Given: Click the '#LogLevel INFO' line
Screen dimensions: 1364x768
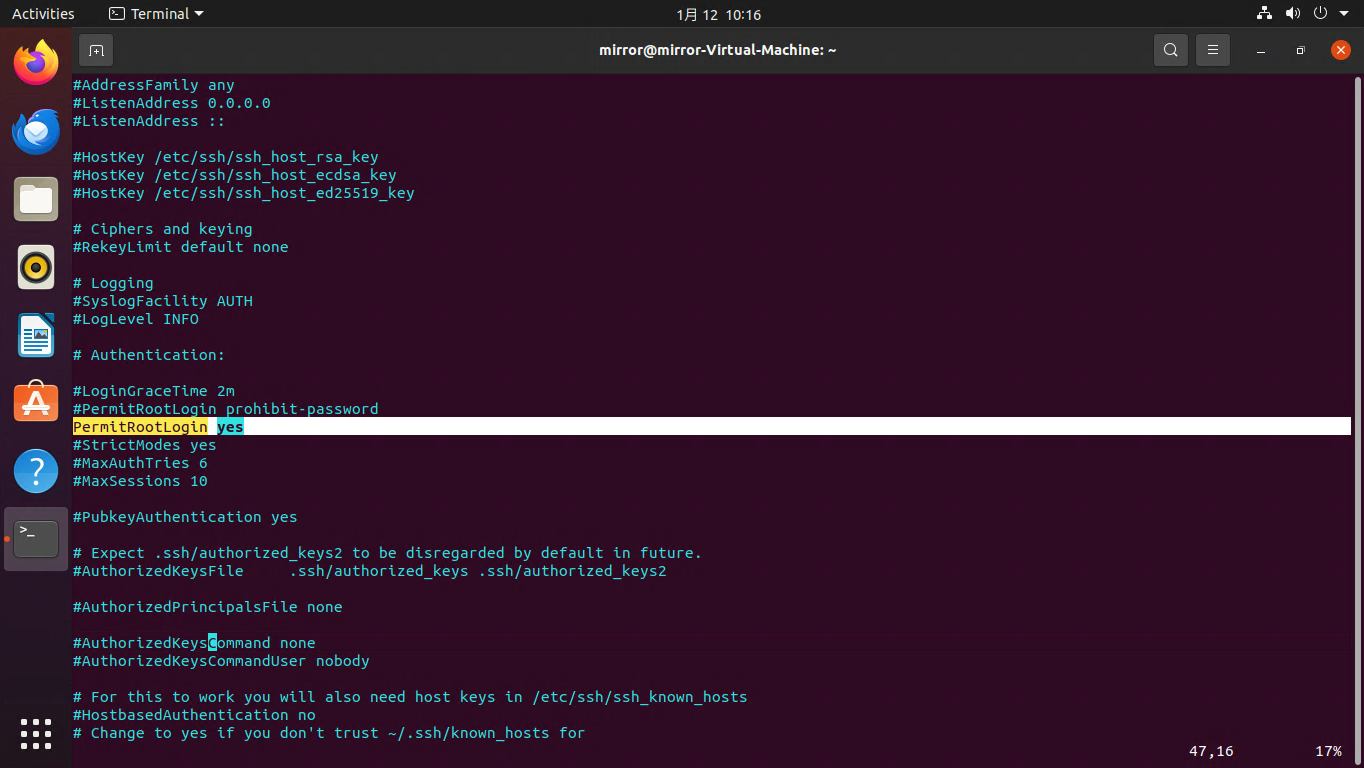Looking at the screenshot, I should click(x=136, y=319).
